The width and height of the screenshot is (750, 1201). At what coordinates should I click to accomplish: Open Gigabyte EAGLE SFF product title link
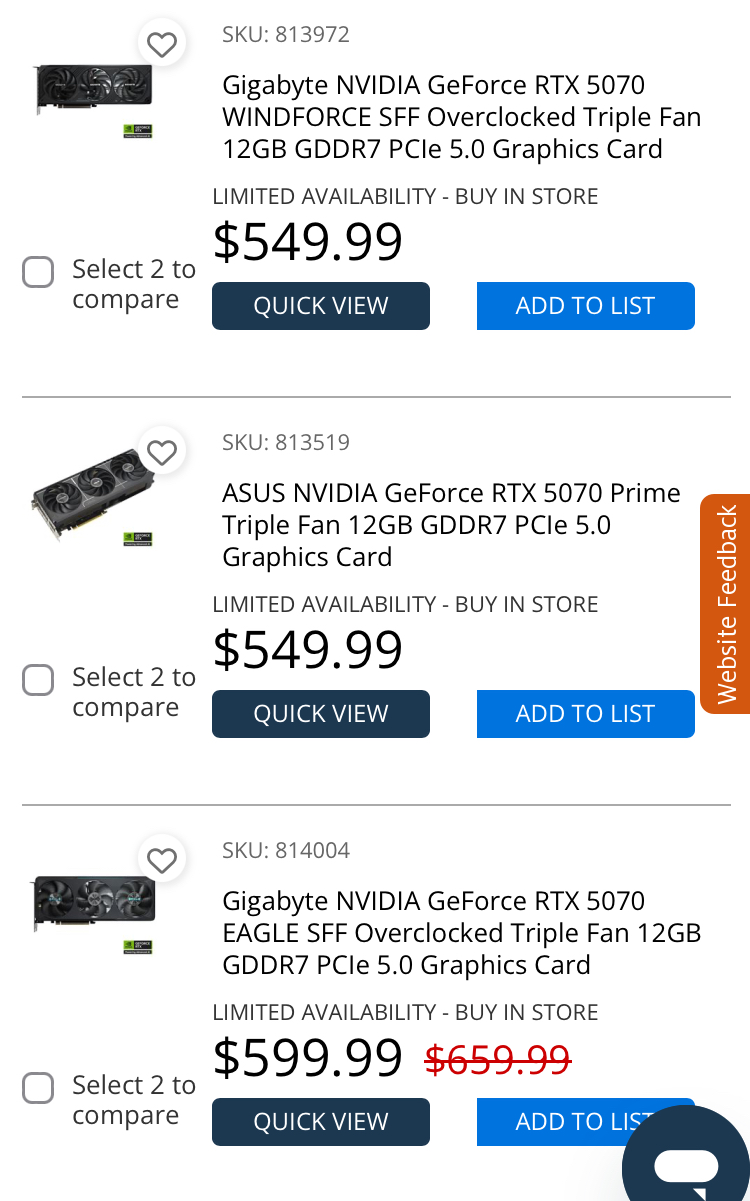pos(461,933)
